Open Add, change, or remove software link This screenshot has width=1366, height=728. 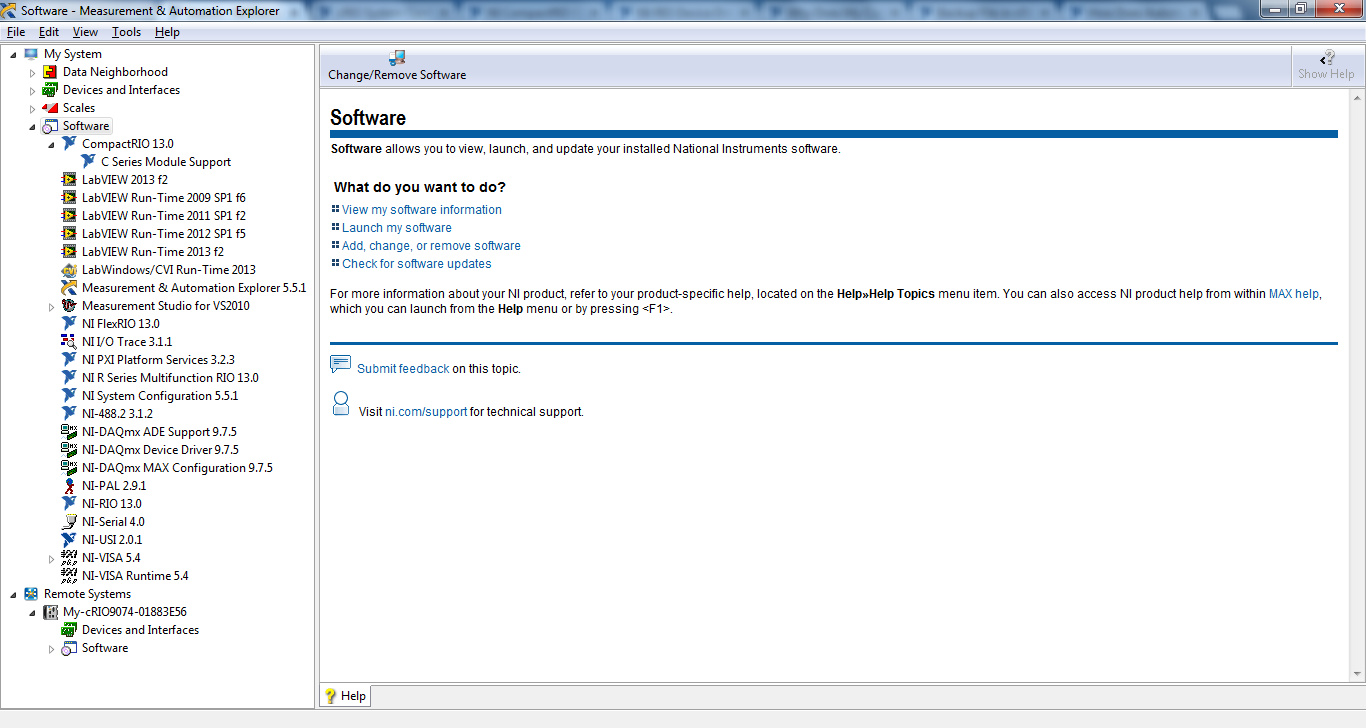click(431, 246)
